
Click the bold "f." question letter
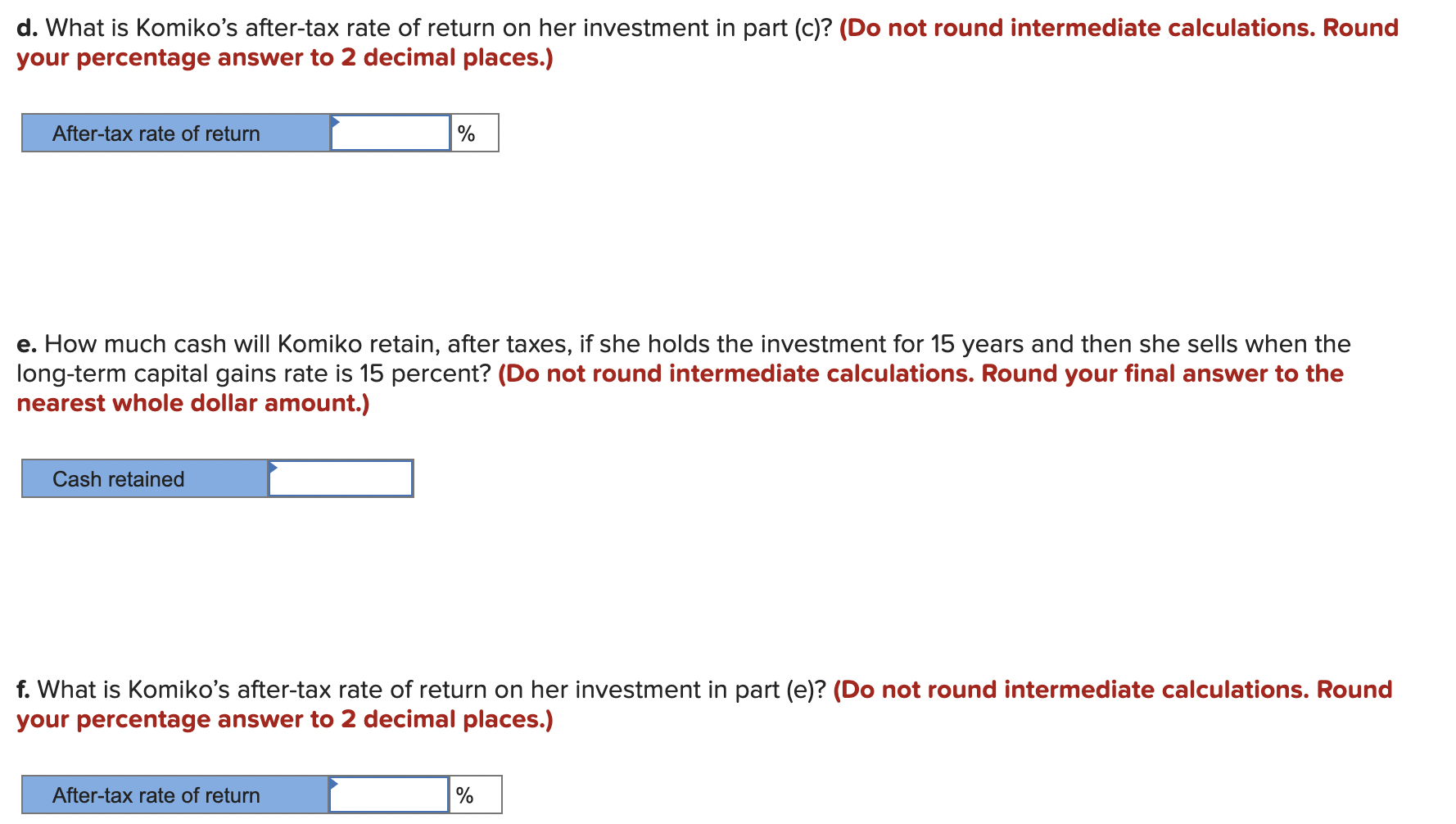pyautogui.click(x=24, y=690)
